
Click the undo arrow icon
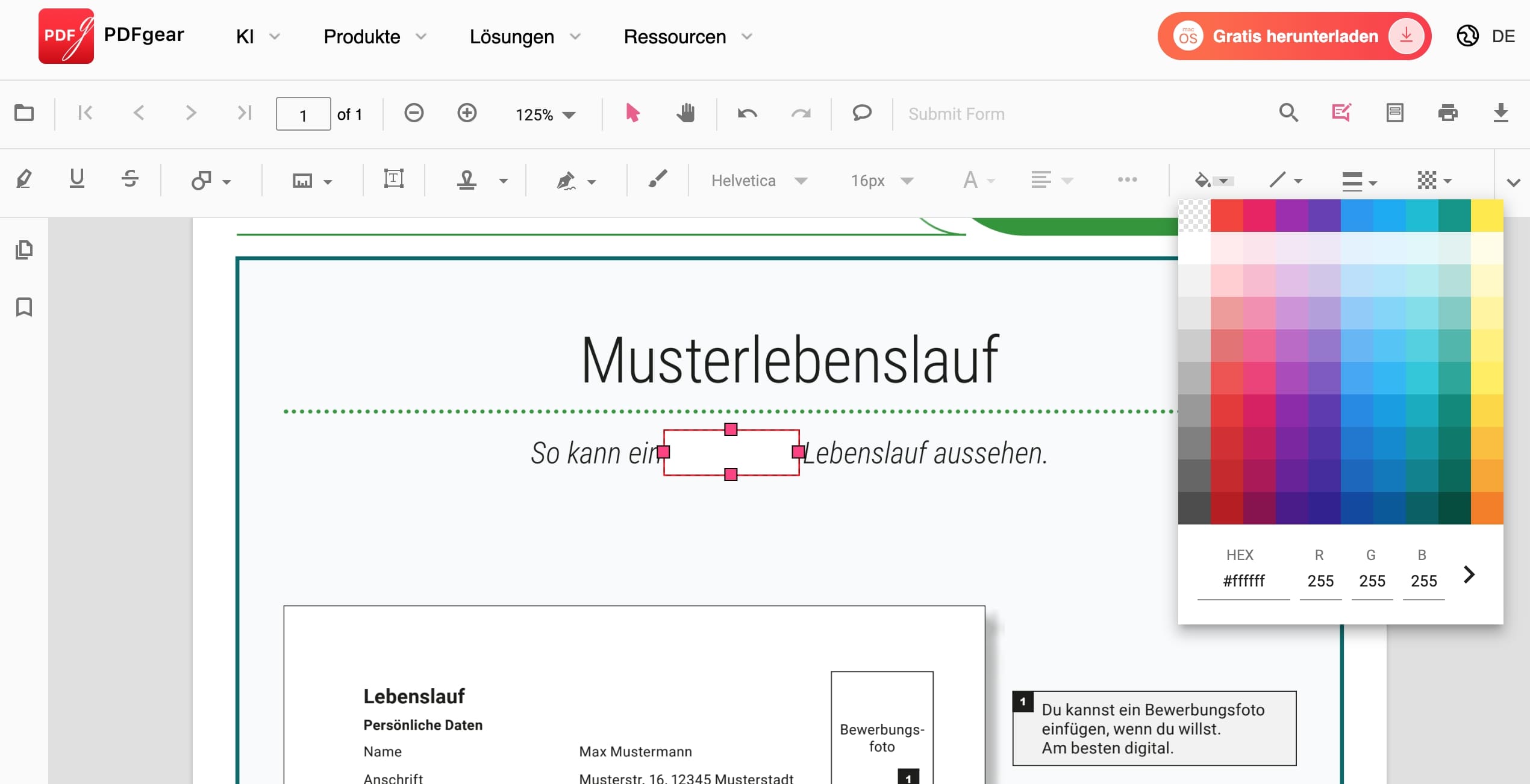(x=746, y=113)
